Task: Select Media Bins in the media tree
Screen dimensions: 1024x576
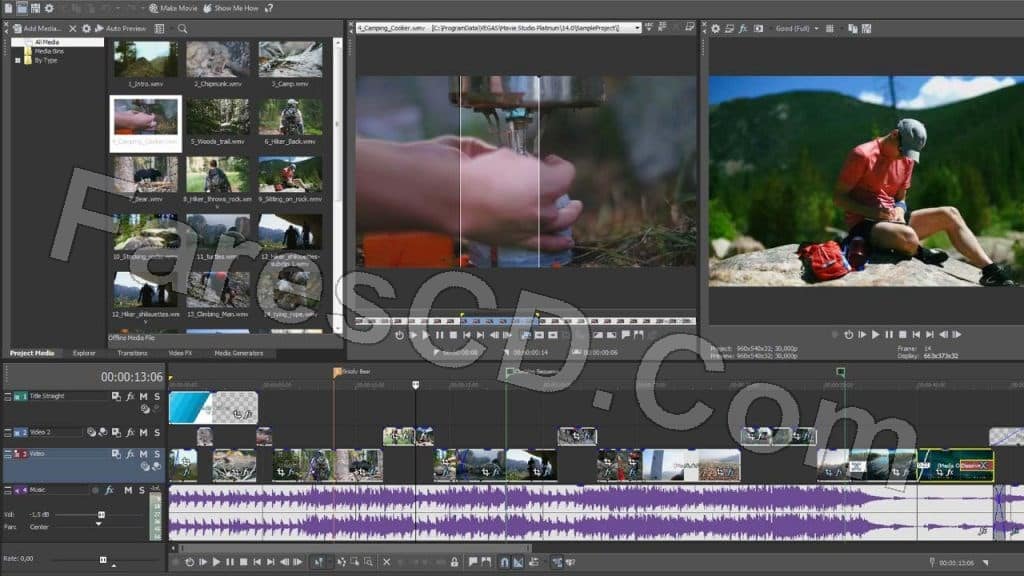Action: pyautogui.click(x=44, y=51)
